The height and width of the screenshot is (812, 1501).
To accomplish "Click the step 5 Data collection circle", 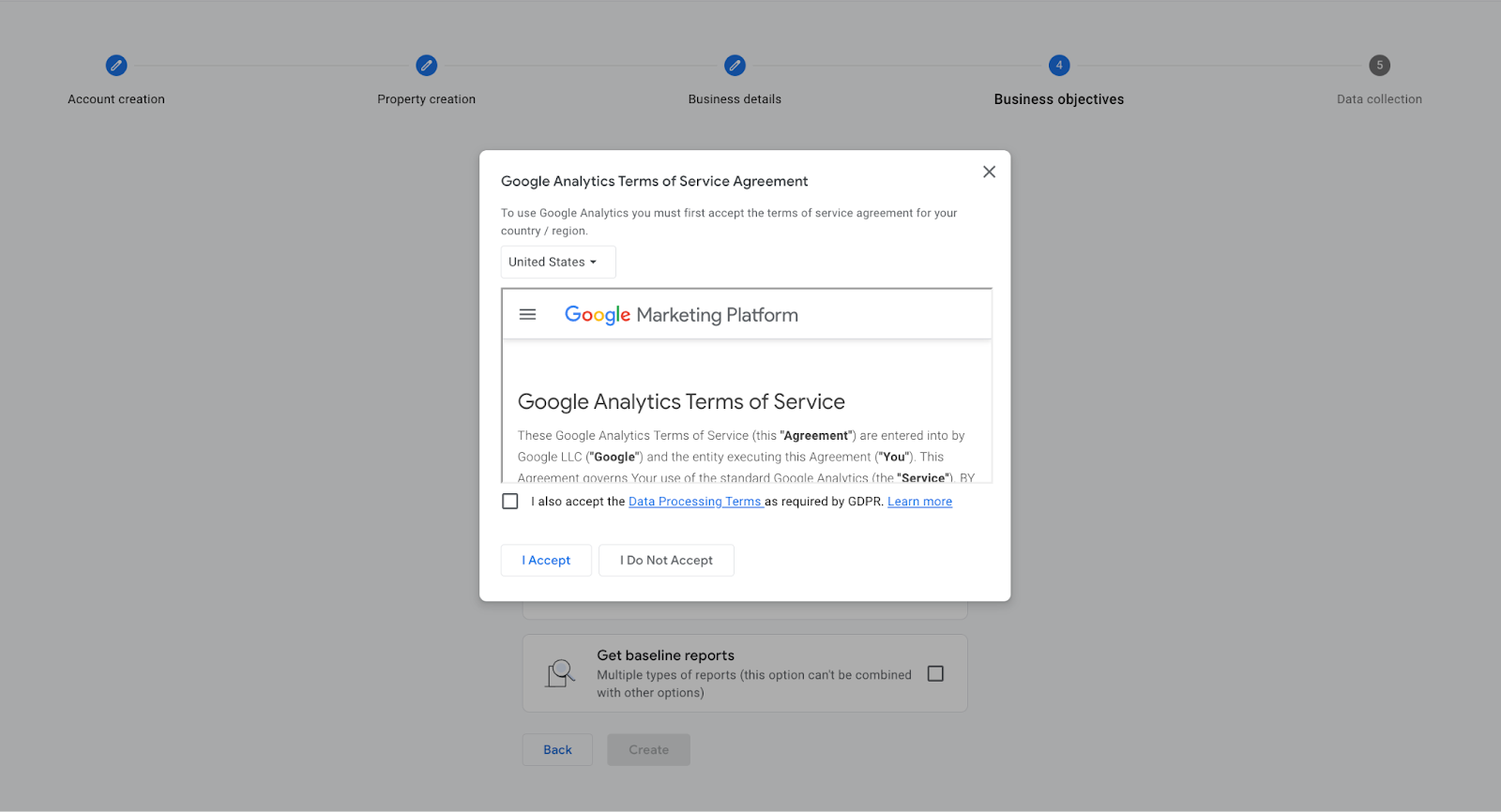I will coord(1380,66).
